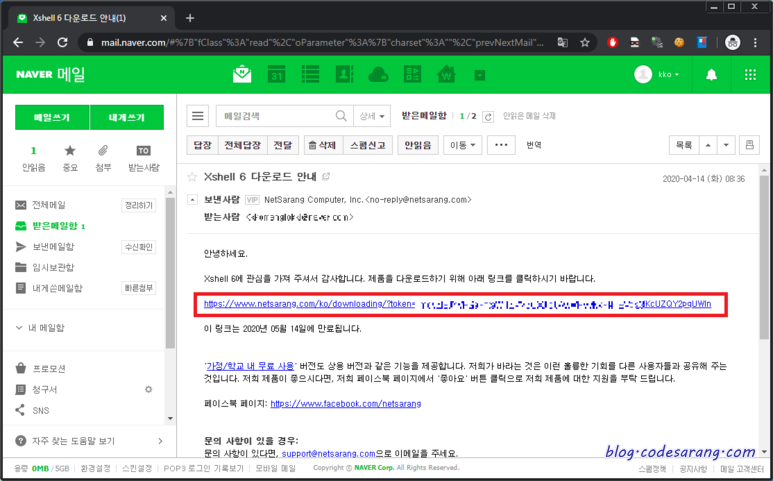Open the 프로모션 folder
Image resolution: width=773 pixels, height=481 pixels.
[x=49, y=369]
